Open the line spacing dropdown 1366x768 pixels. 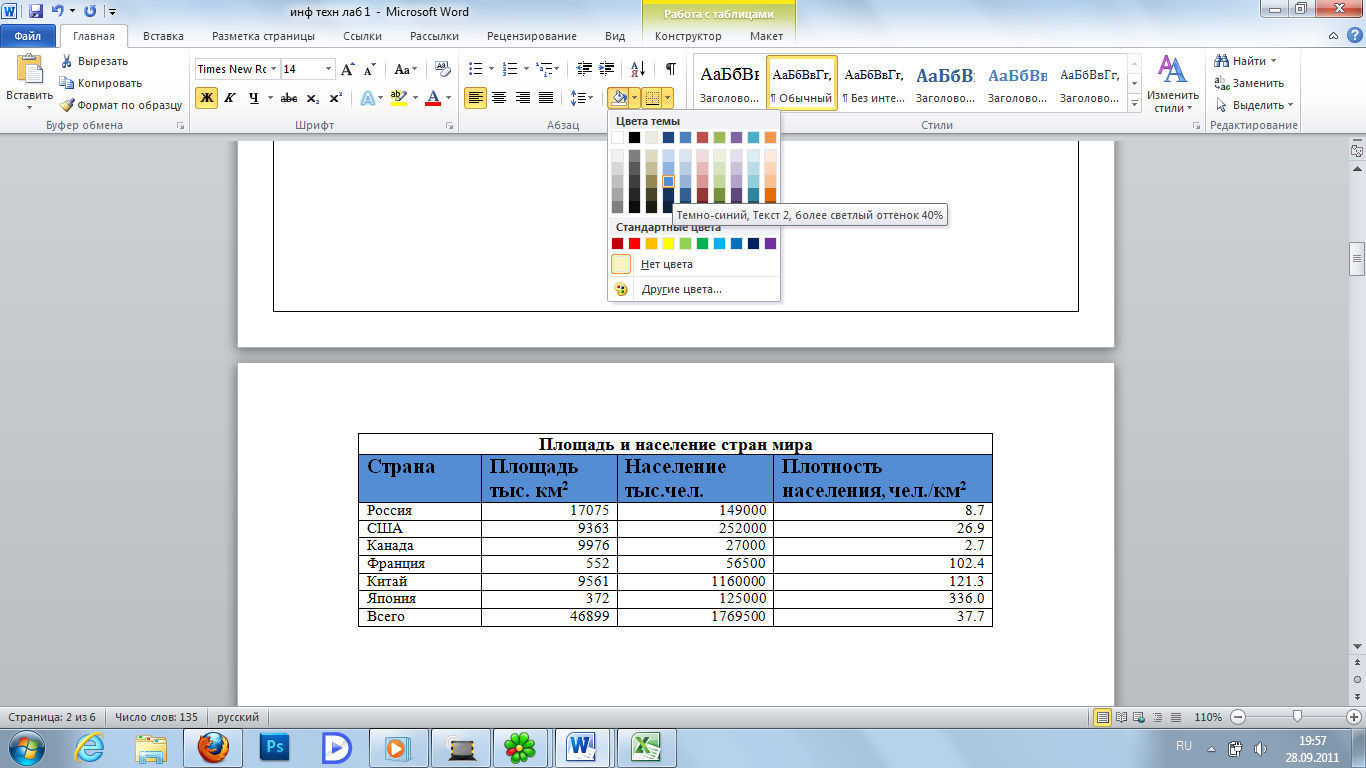coord(582,98)
